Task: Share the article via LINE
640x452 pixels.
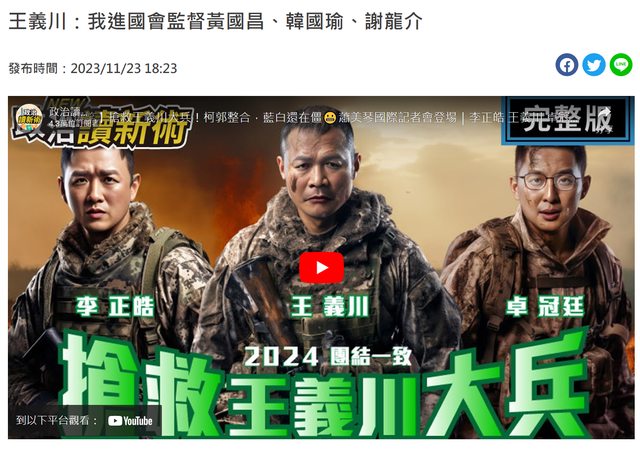Action: (621, 65)
